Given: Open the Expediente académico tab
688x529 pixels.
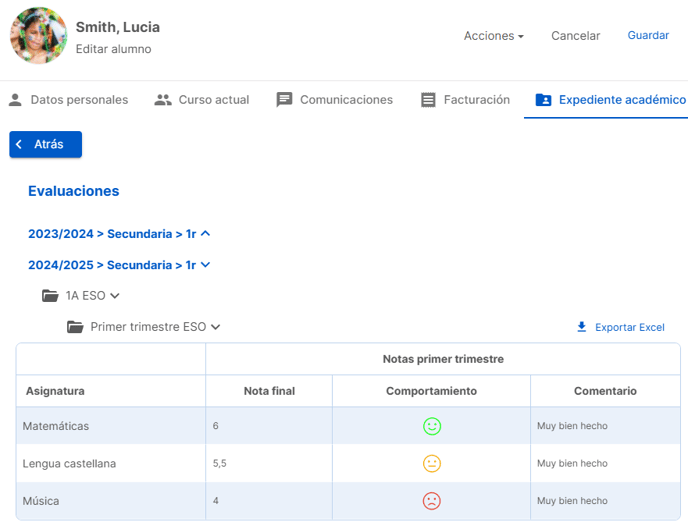Looking at the screenshot, I should (x=610, y=100).
